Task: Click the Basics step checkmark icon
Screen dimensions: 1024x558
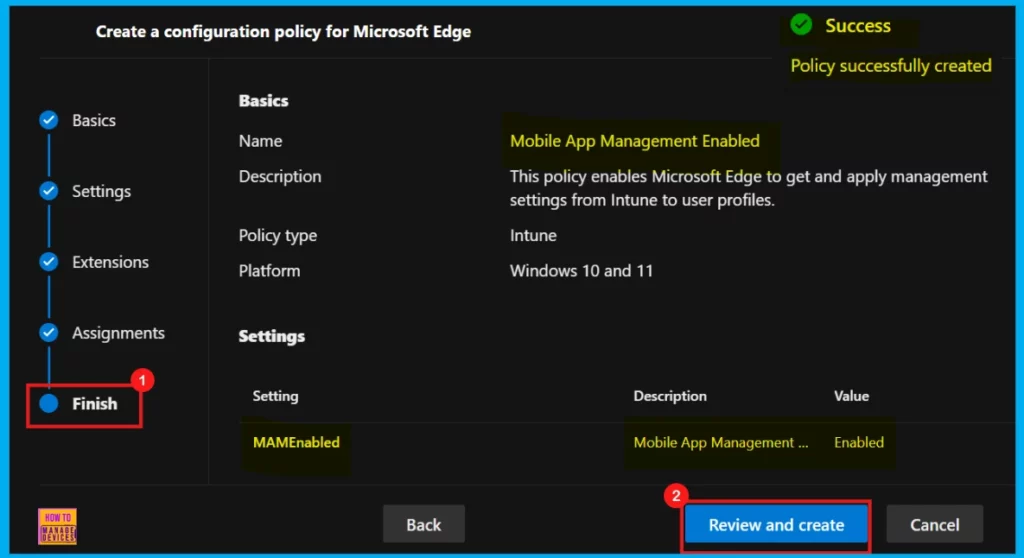Action: pos(49,120)
